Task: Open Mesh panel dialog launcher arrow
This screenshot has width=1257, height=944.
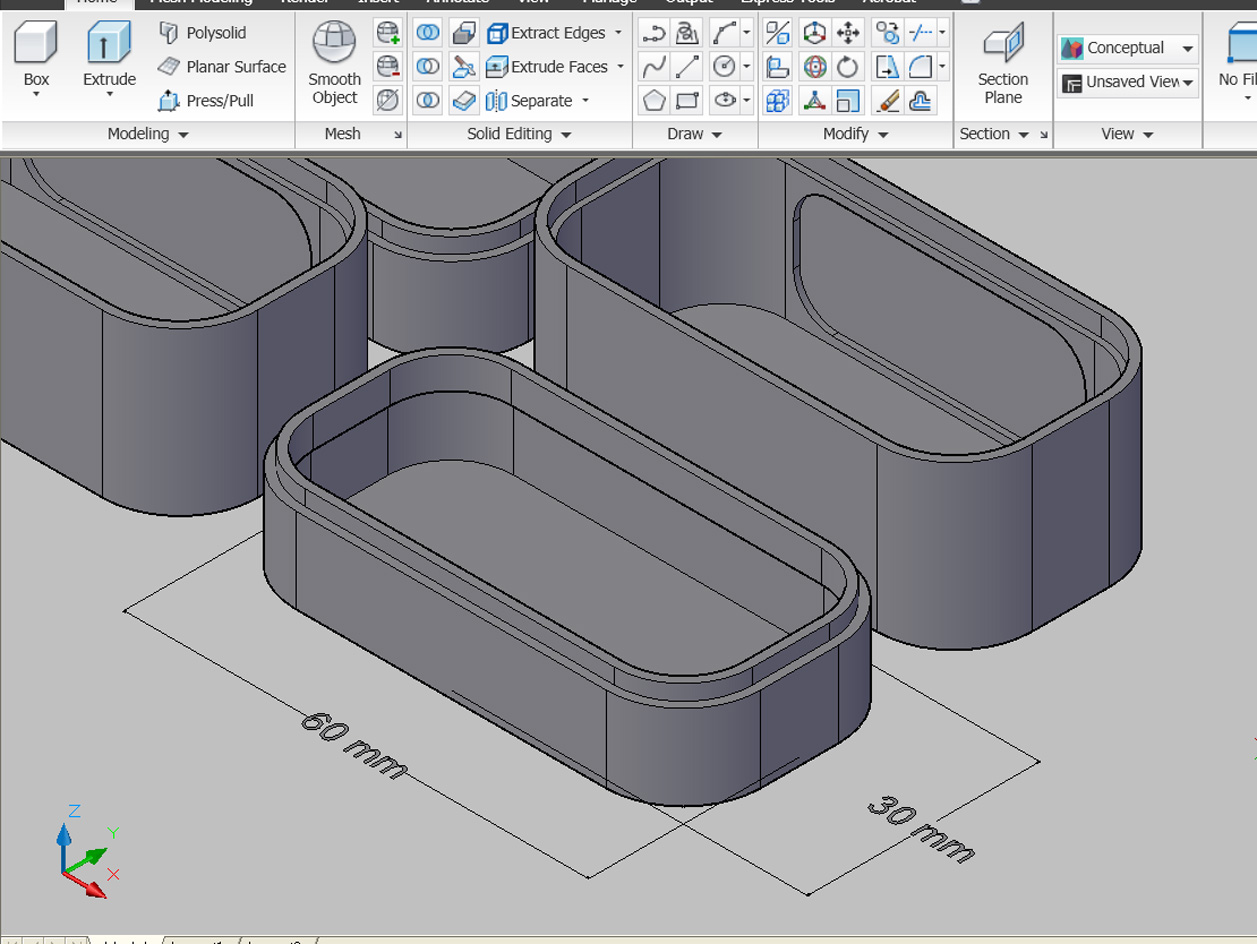Action: [x=397, y=135]
